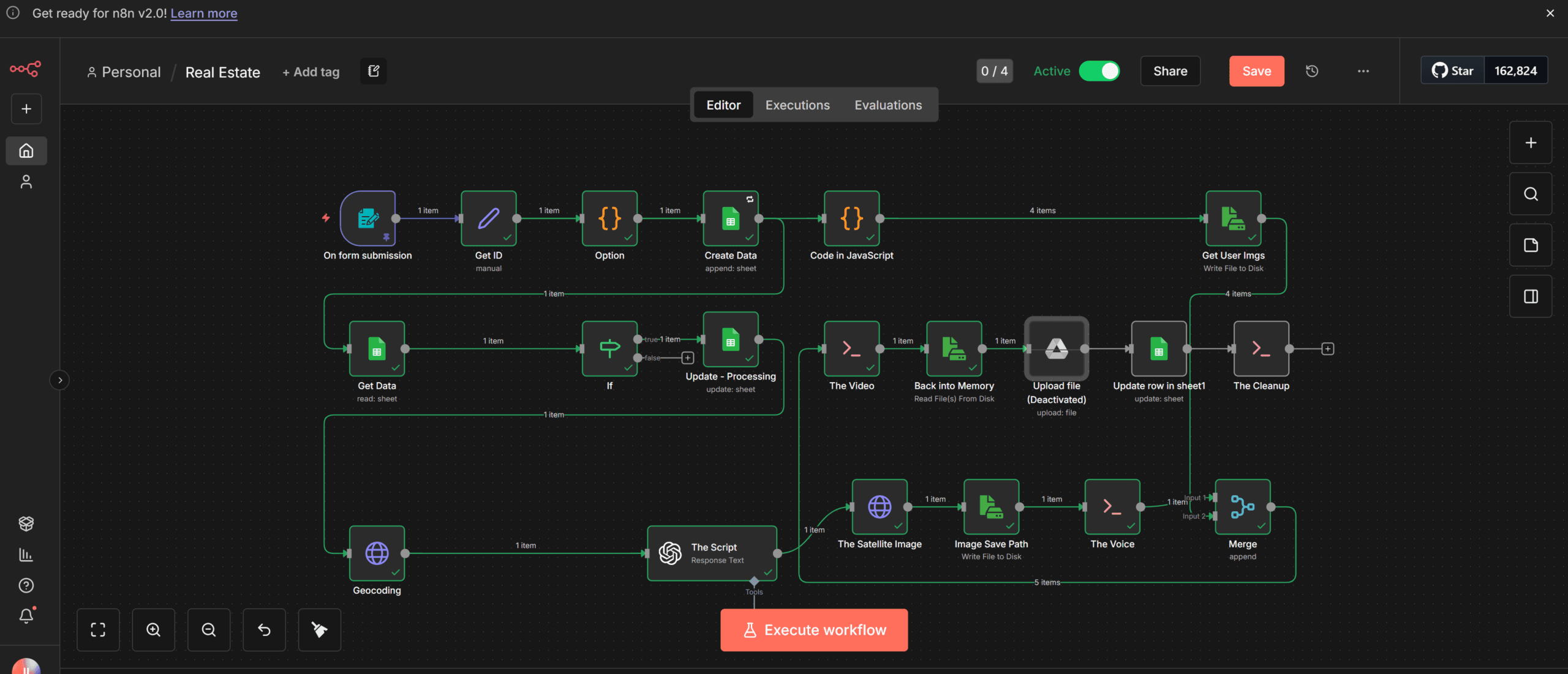
Task: Open the node creator with the plus icon
Action: (1530, 142)
